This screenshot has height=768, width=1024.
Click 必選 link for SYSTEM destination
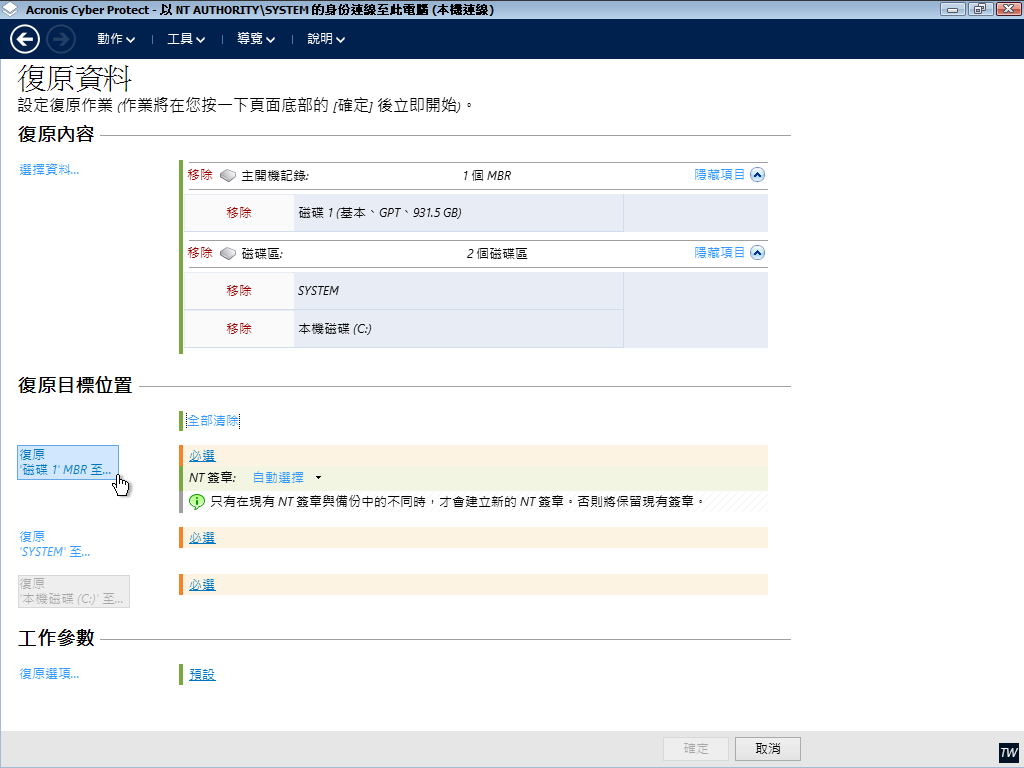pos(202,538)
